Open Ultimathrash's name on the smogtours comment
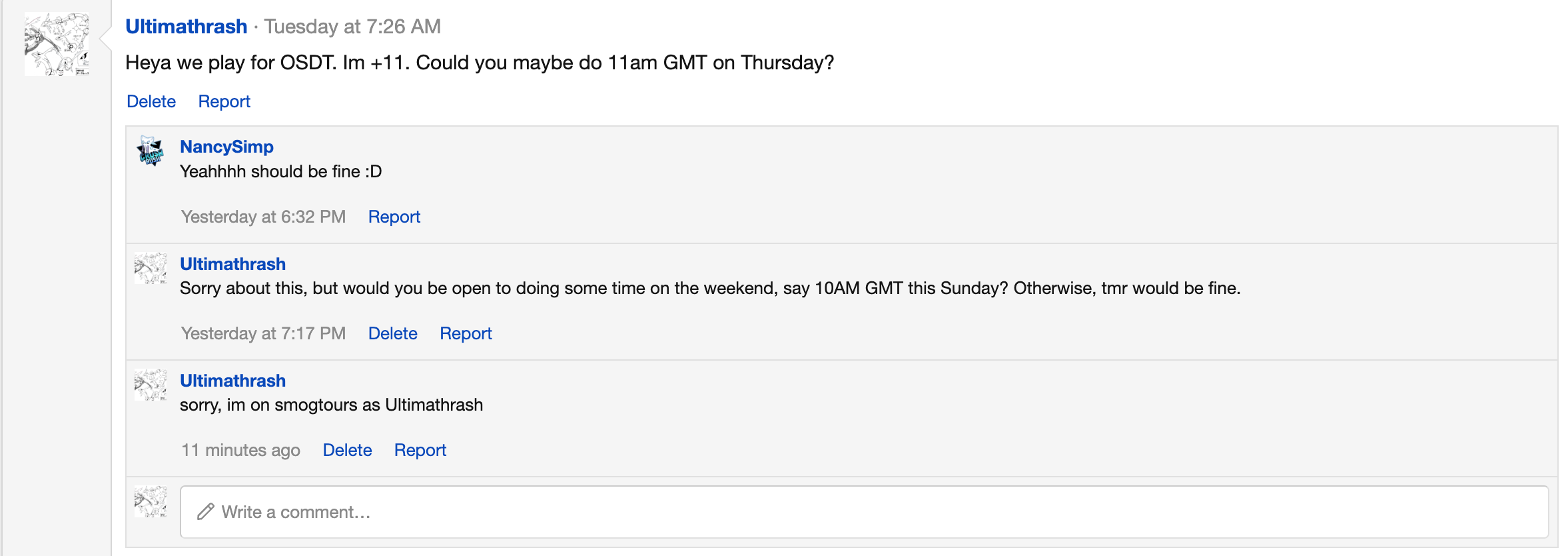1568x556 pixels. [232, 381]
